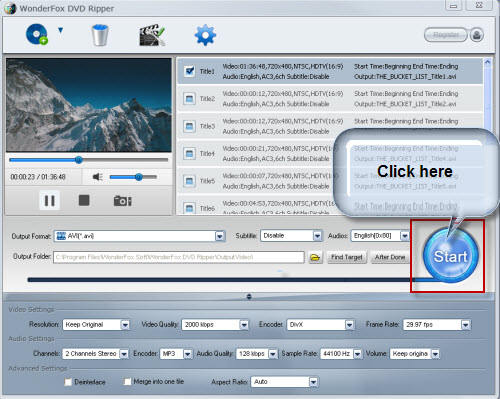
Task: Click the Load DVD disc icon
Action: click(x=37, y=34)
